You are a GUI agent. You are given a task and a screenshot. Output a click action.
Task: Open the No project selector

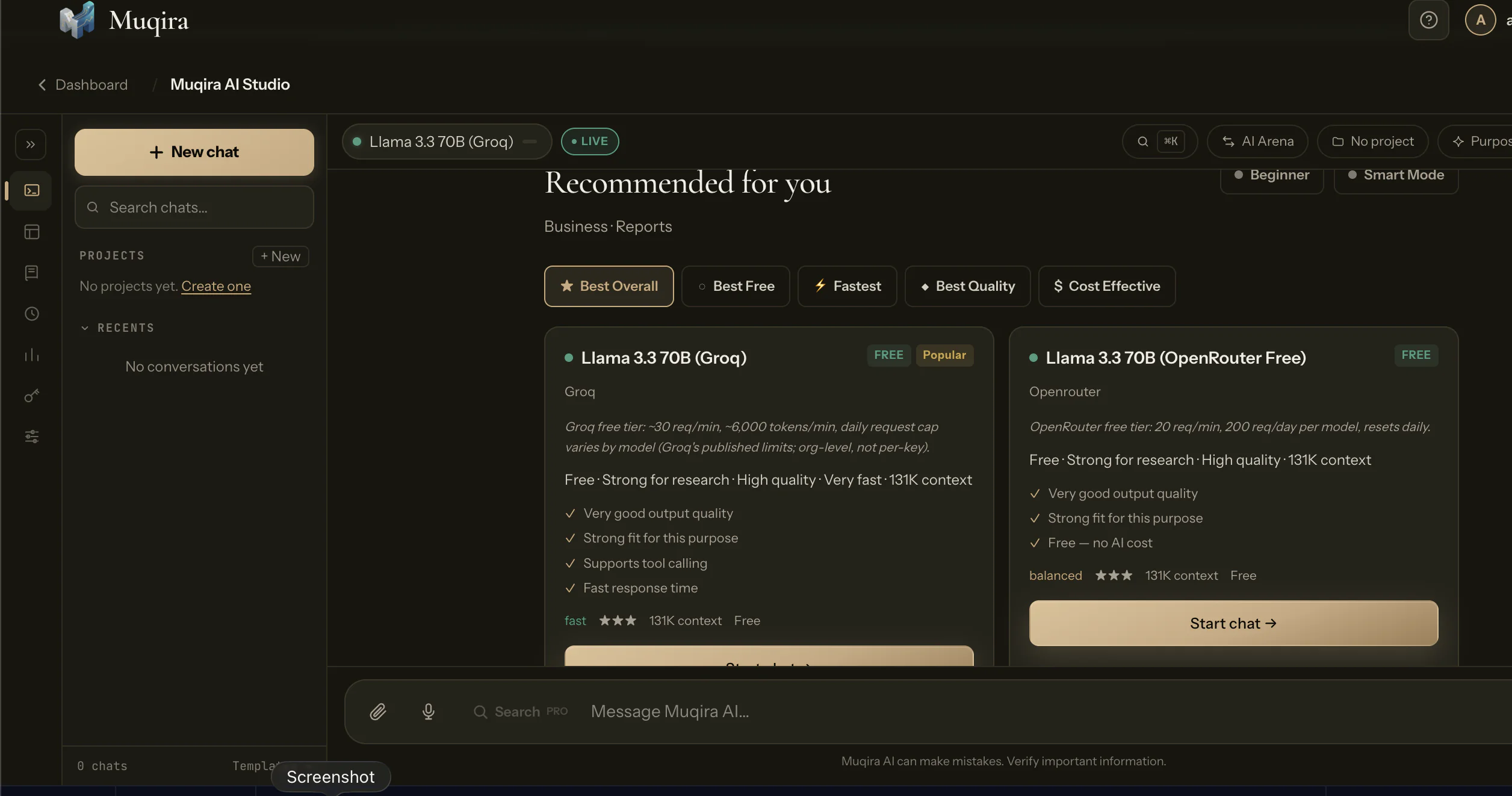1372,141
